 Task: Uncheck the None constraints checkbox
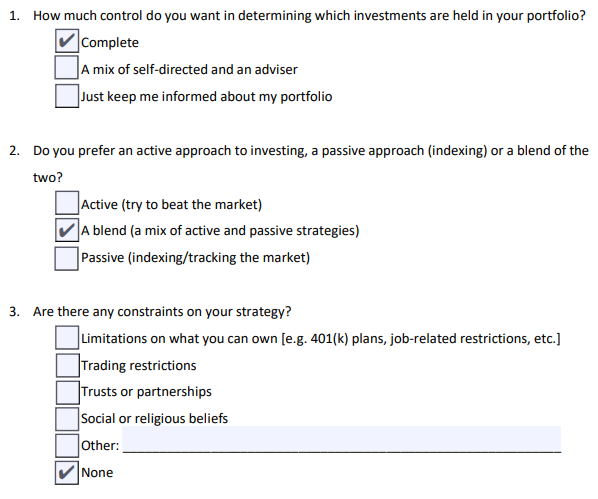tap(67, 473)
